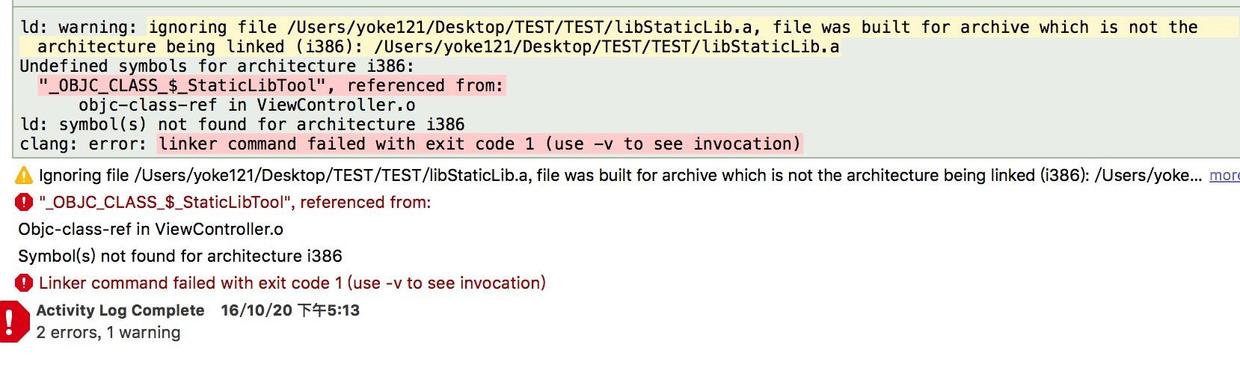Click red error icon beside "_OBJC_CLASS_$_StaticLibTool" summary
This screenshot has height=365, width=1240.
point(24,203)
